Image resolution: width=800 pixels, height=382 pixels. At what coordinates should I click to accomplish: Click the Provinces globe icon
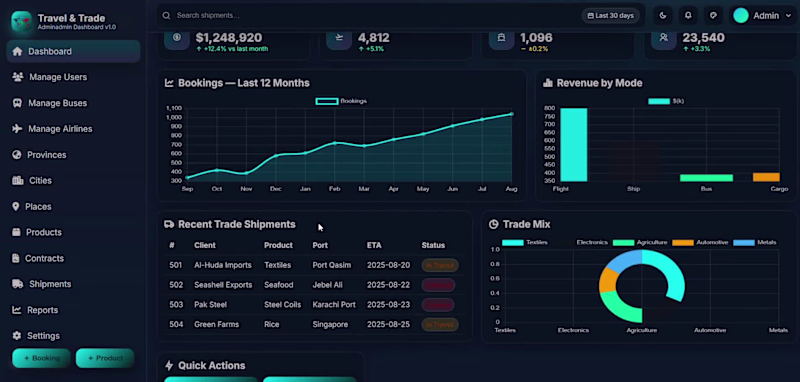coord(17,155)
